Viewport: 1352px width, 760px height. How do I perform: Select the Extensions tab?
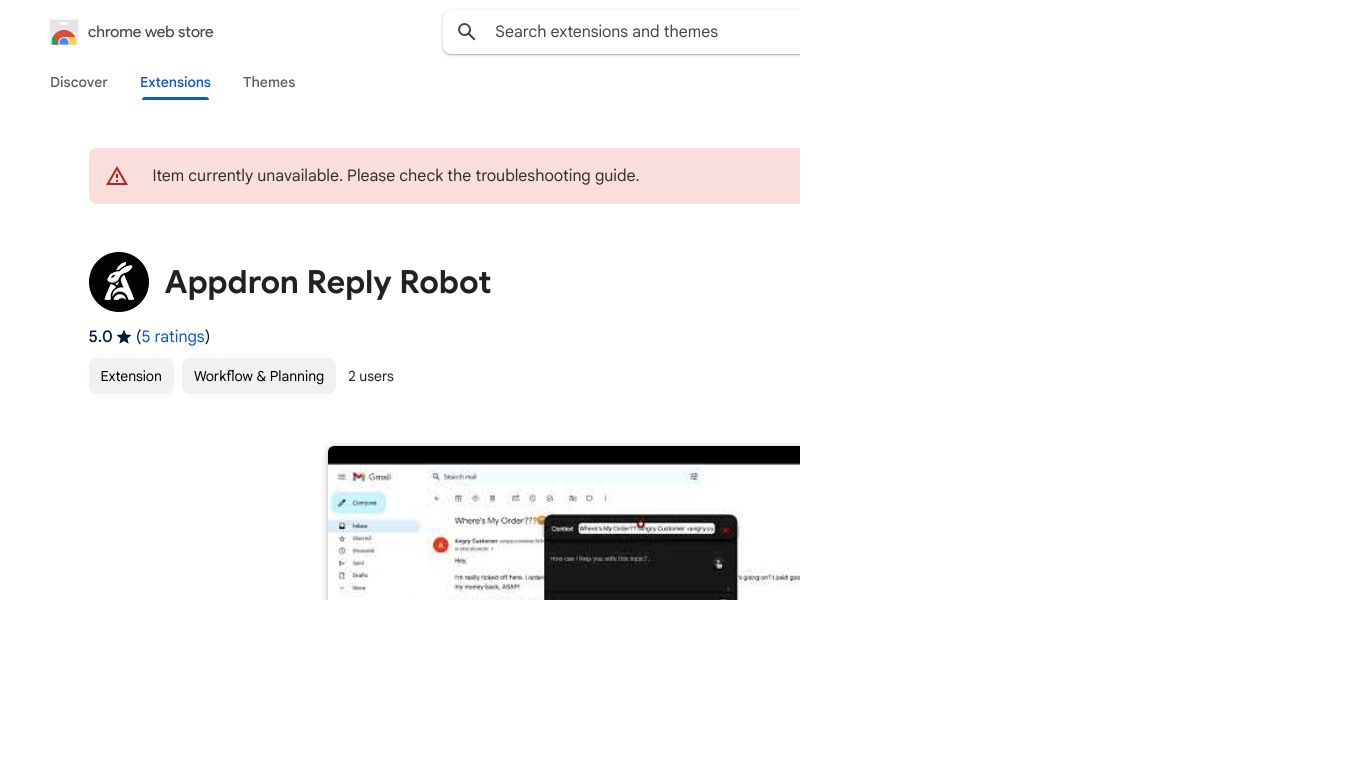pyautogui.click(x=175, y=82)
